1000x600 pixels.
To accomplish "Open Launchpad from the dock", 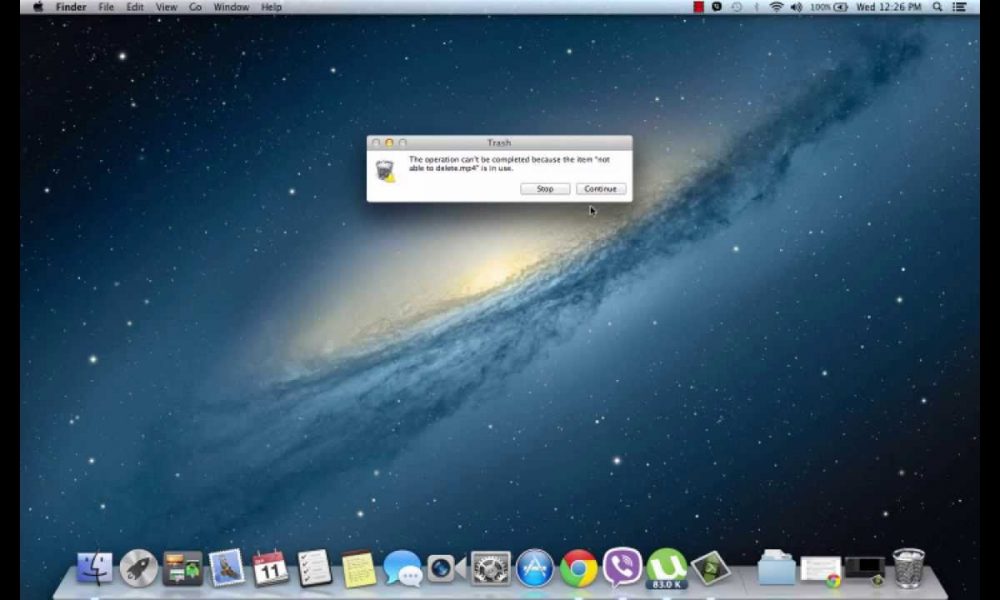I will tap(137, 568).
